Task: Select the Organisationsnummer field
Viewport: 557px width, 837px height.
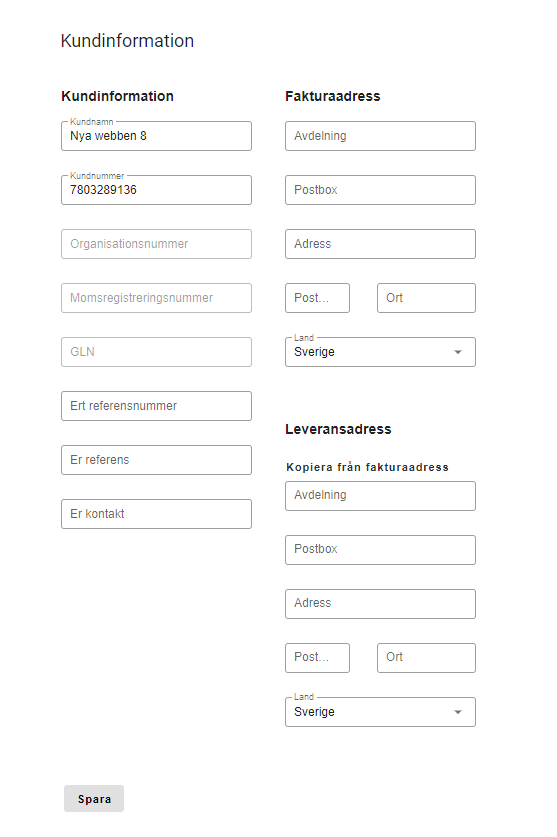Action: point(156,244)
